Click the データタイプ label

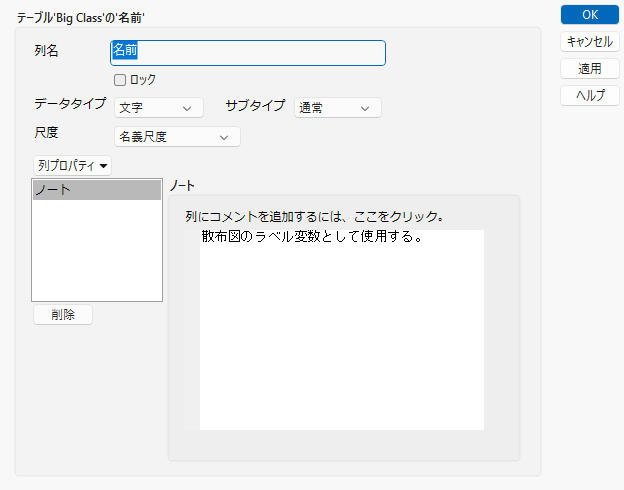tap(70, 104)
